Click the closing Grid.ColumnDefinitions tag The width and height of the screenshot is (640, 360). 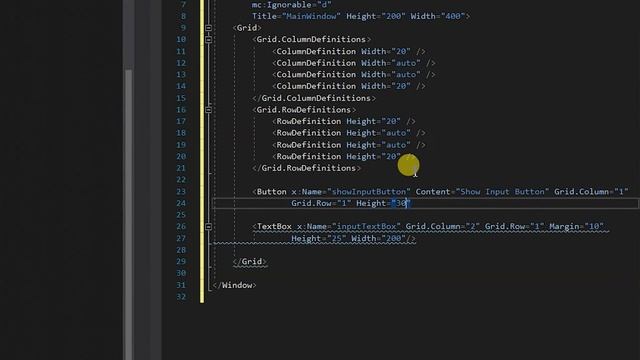point(314,98)
